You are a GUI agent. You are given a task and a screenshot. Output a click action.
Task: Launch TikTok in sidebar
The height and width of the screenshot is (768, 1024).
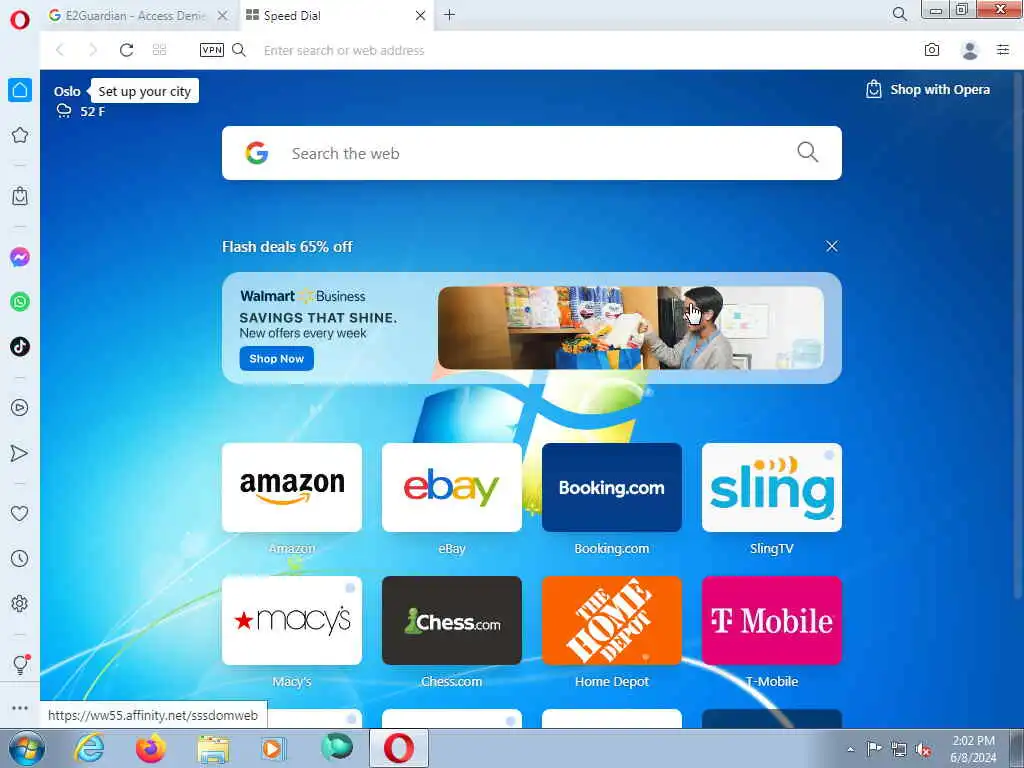(20, 346)
